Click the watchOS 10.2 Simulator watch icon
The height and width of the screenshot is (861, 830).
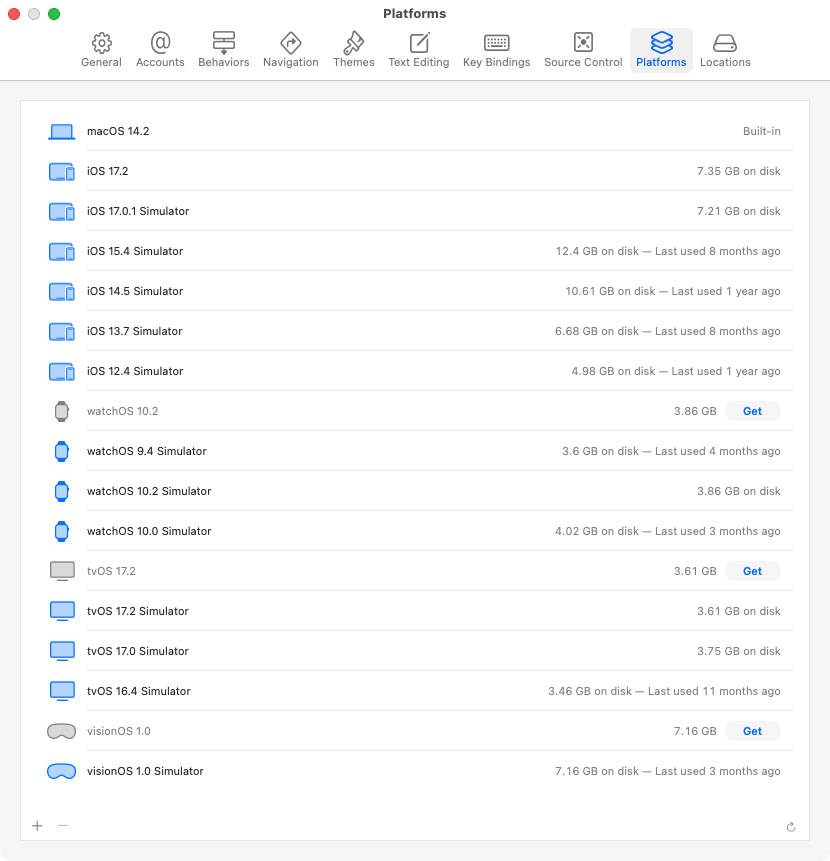pos(61,491)
